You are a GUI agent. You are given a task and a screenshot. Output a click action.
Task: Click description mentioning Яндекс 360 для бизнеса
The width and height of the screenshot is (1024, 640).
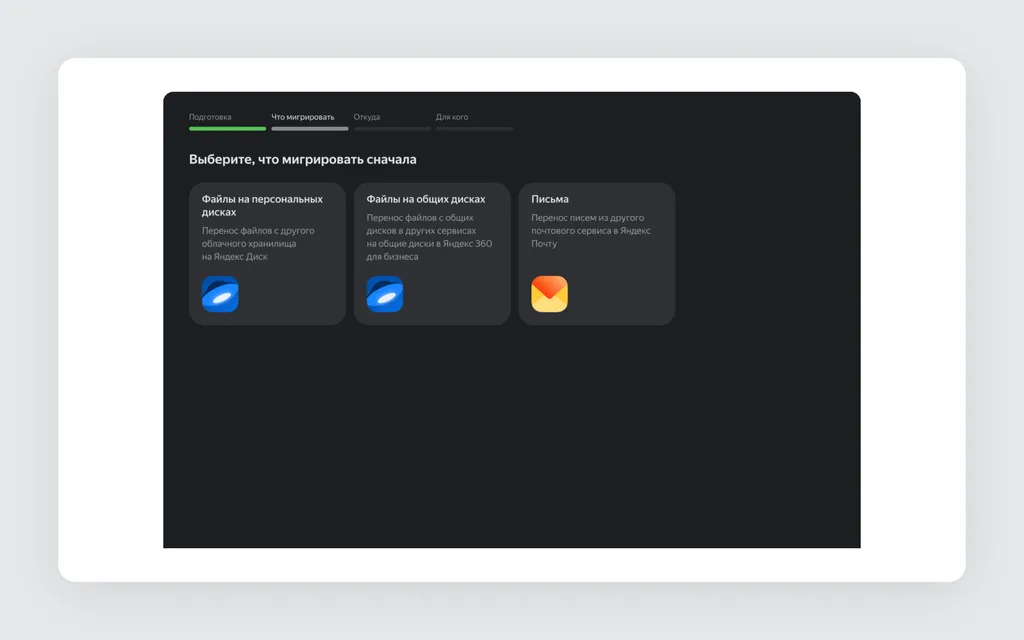point(429,237)
